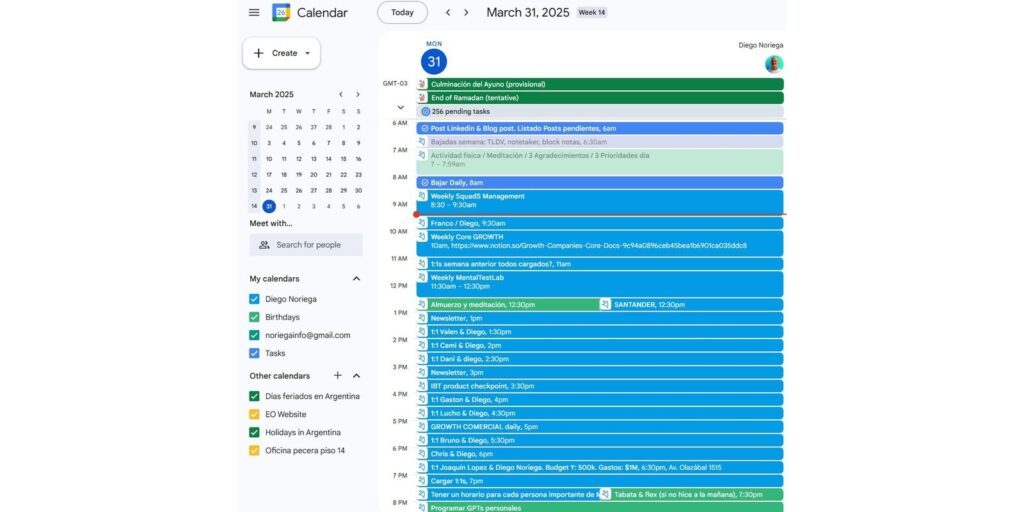Open the Weekly SquadS Management event

click(x=600, y=200)
